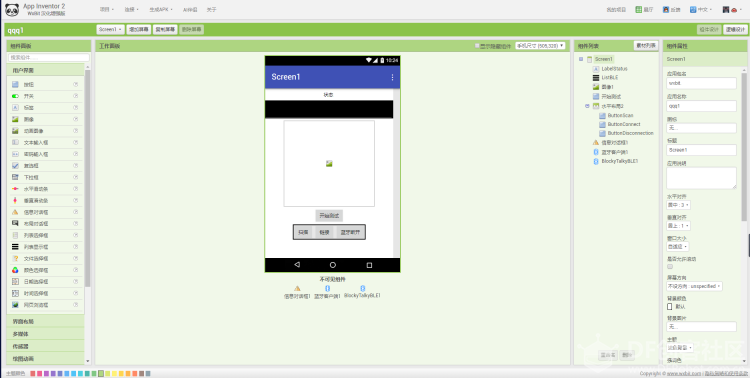Open the 连接 connect menu
750x378 pixels.
click(132, 10)
